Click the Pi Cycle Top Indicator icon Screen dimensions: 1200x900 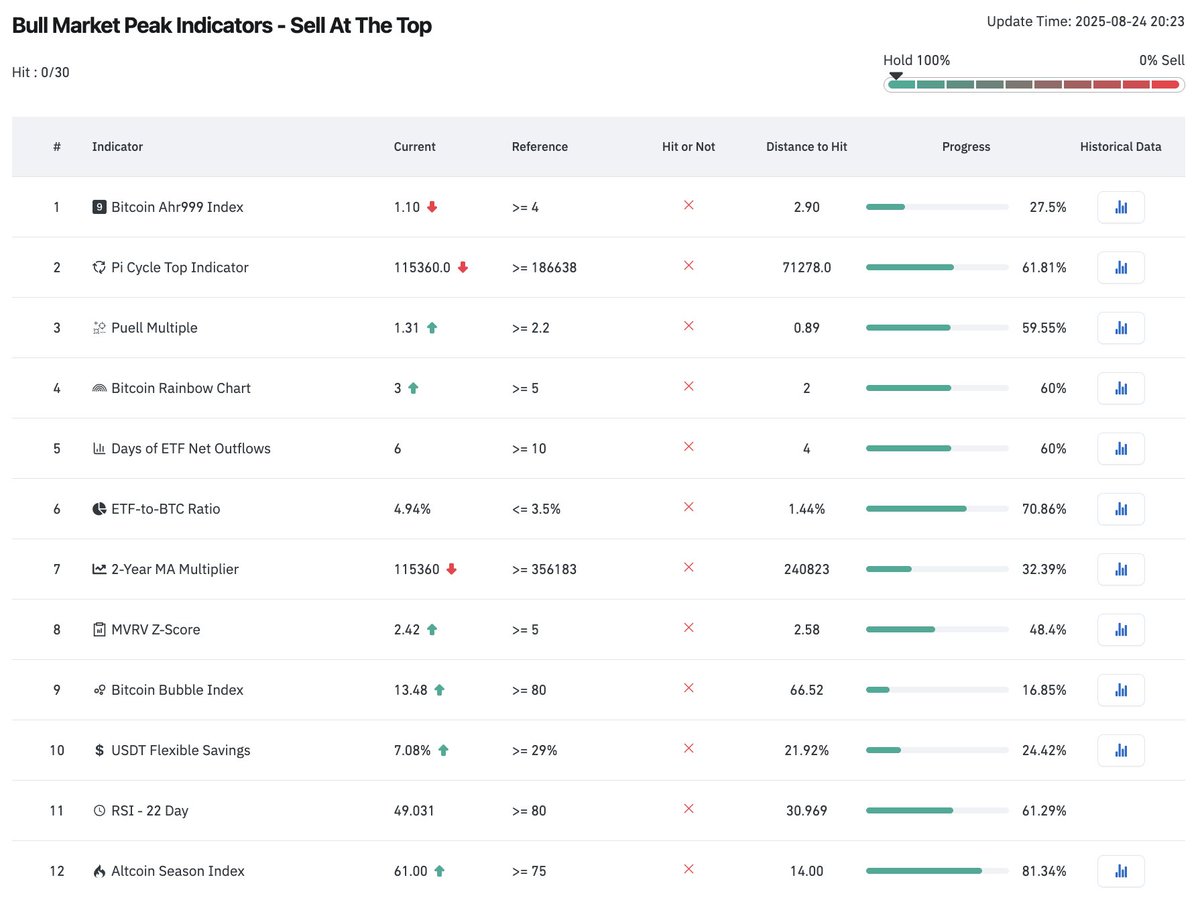[x=99, y=267]
